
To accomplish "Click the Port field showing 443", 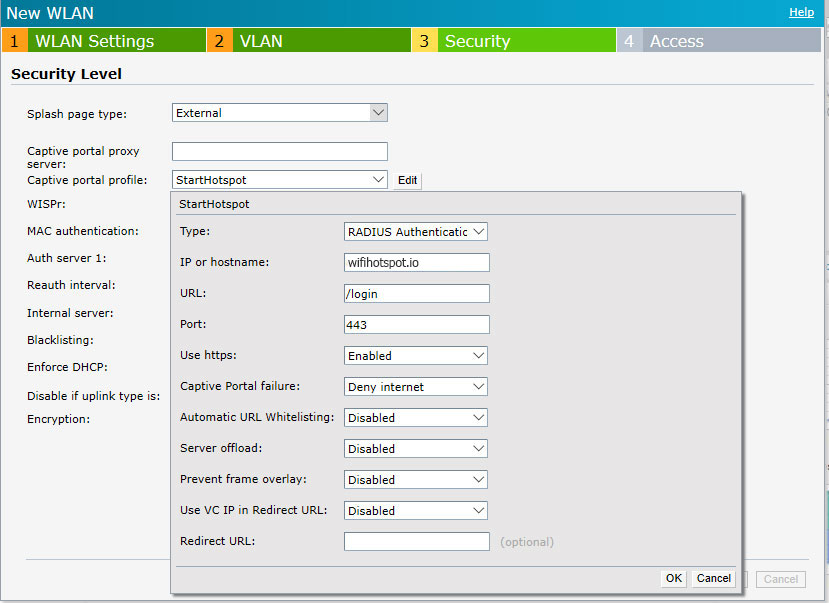I will pyautogui.click(x=416, y=325).
